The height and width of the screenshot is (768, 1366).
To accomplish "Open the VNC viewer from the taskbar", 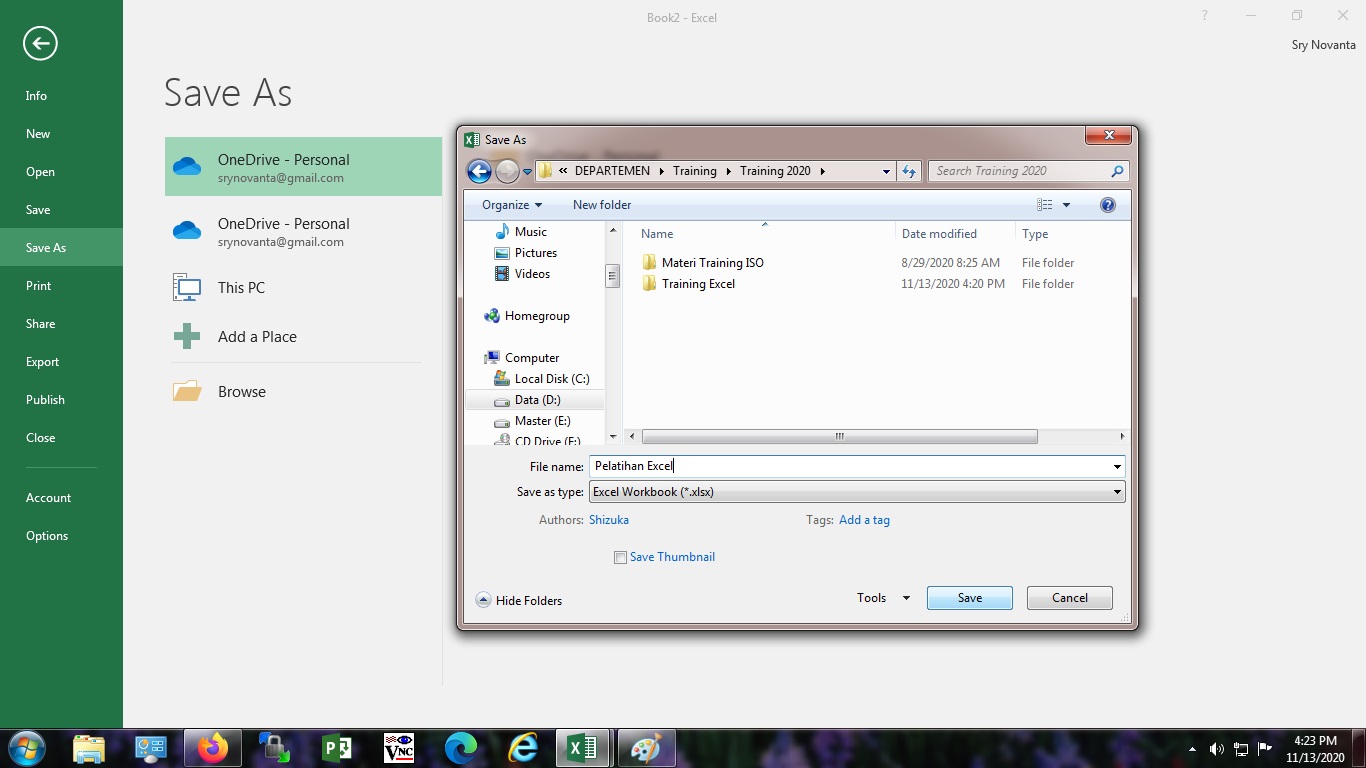I will point(398,747).
